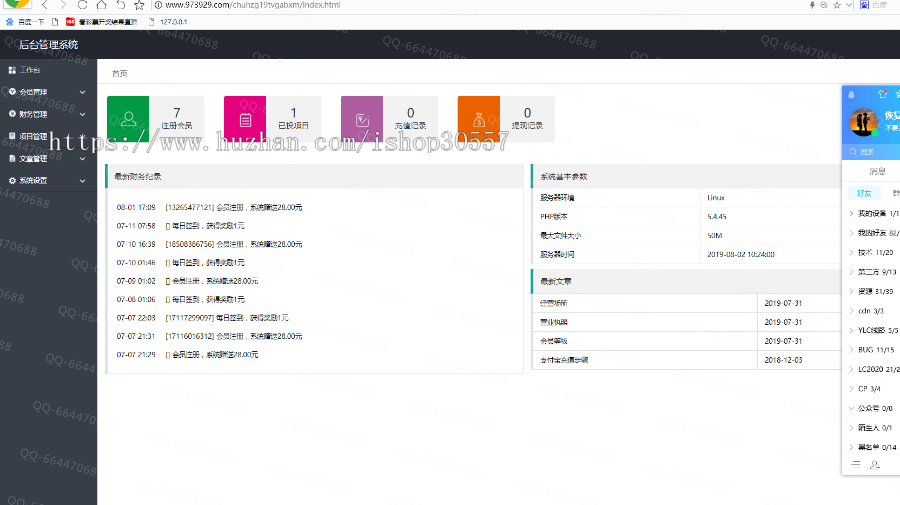Open the QQ main menu hamburger icon
Screen dimensions: 900x505
[x=855, y=464]
